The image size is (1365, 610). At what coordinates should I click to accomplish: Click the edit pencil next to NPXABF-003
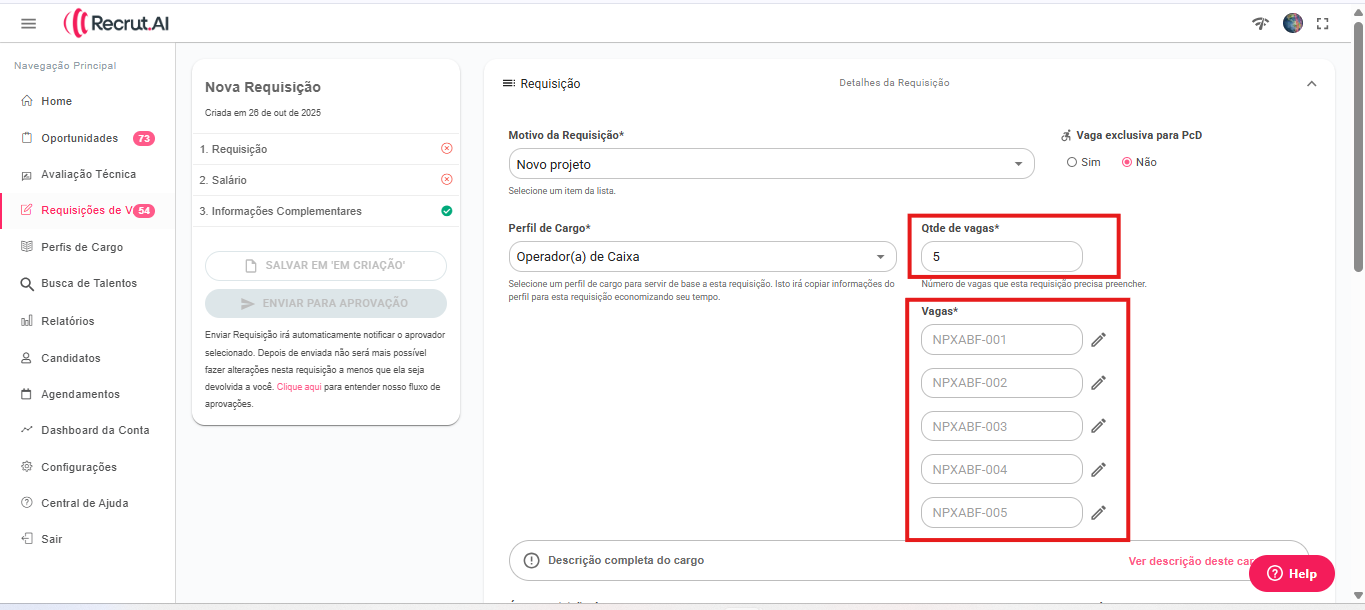pyautogui.click(x=1098, y=426)
